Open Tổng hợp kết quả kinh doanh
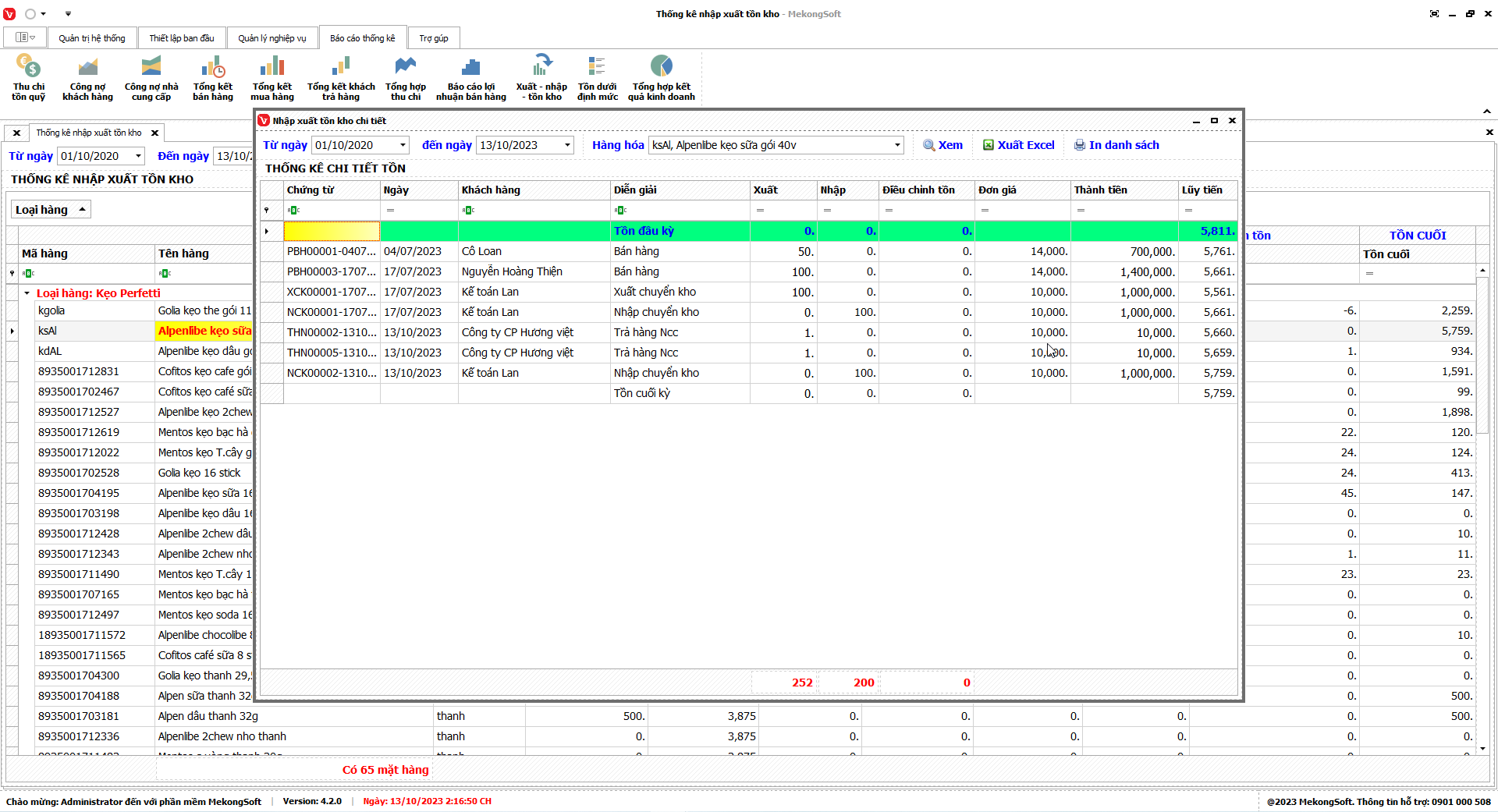The height and width of the screenshot is (812, 1498). click(661, 77)
